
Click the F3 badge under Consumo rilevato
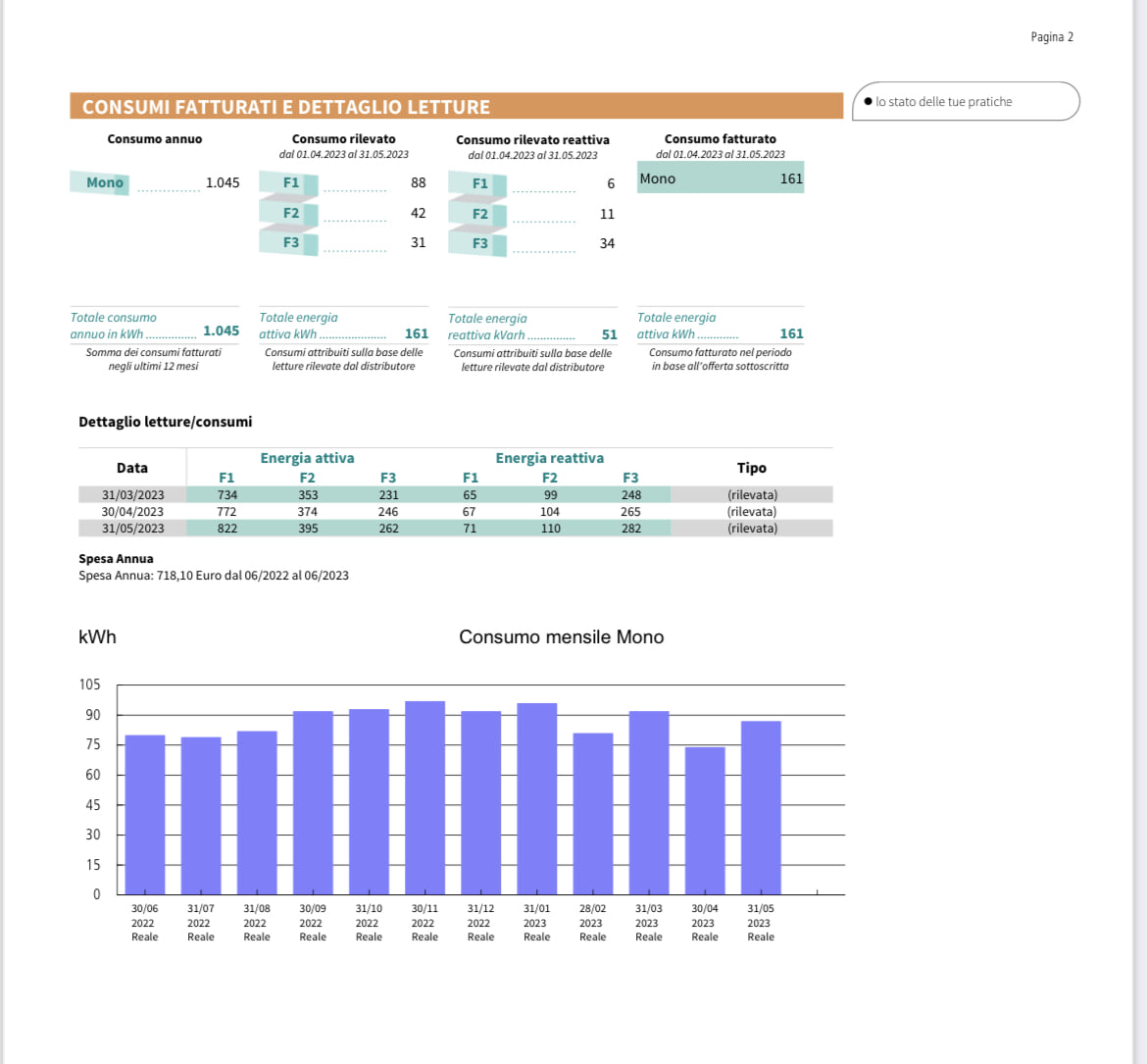coord(289,242)
